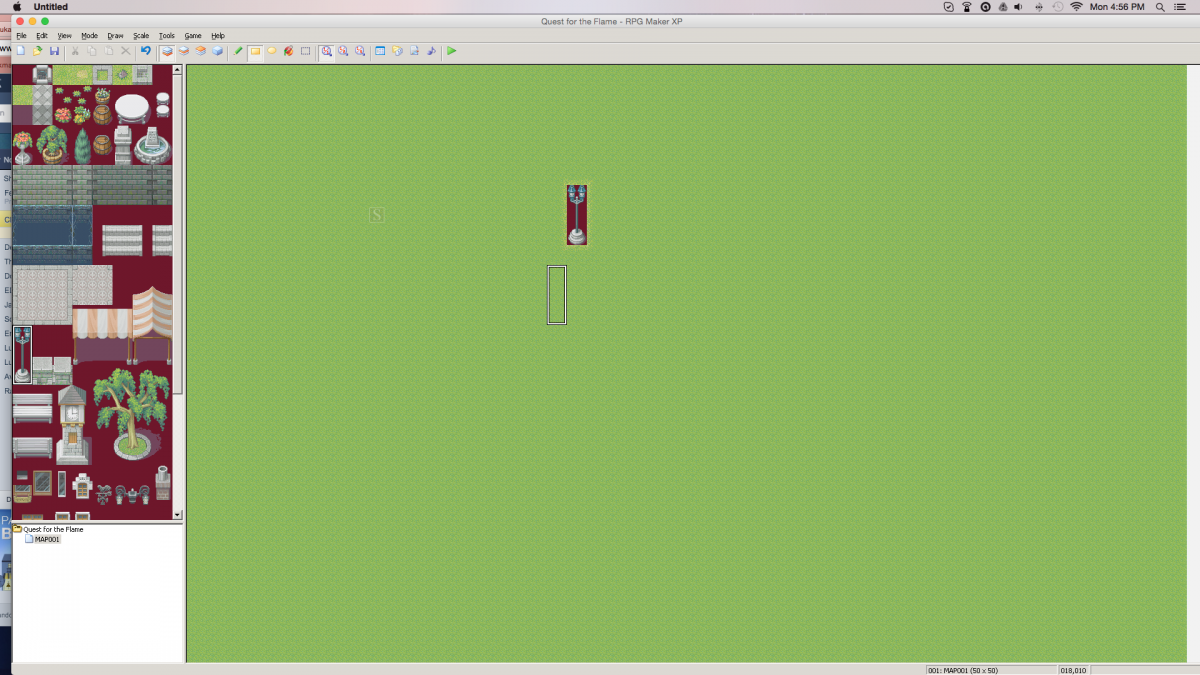Open the View menu
The image size is (1200, 675).
[x=65, y=36]
